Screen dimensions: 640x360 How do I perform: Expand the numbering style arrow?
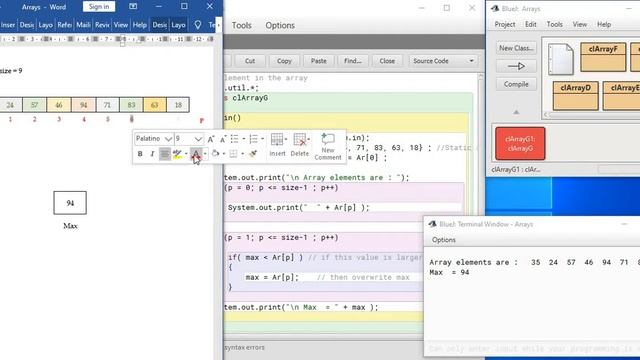click(x=262, y=139)
